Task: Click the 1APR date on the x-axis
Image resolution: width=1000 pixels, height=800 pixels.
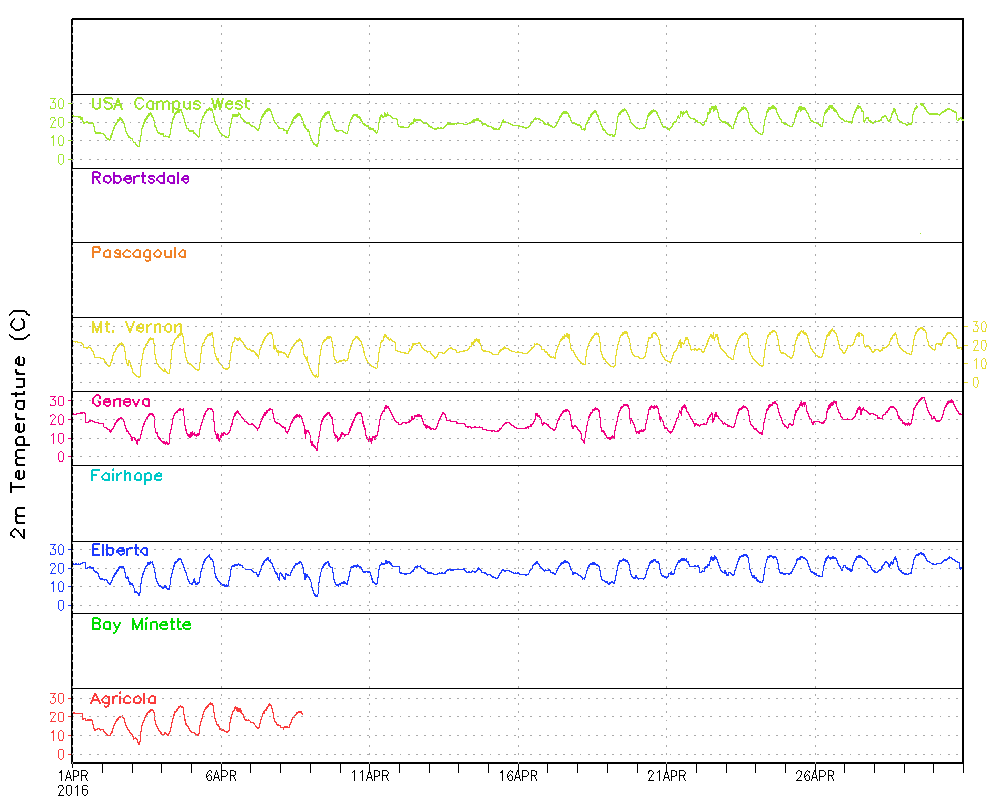Action: pyautogui.click(x=72, y=776)
